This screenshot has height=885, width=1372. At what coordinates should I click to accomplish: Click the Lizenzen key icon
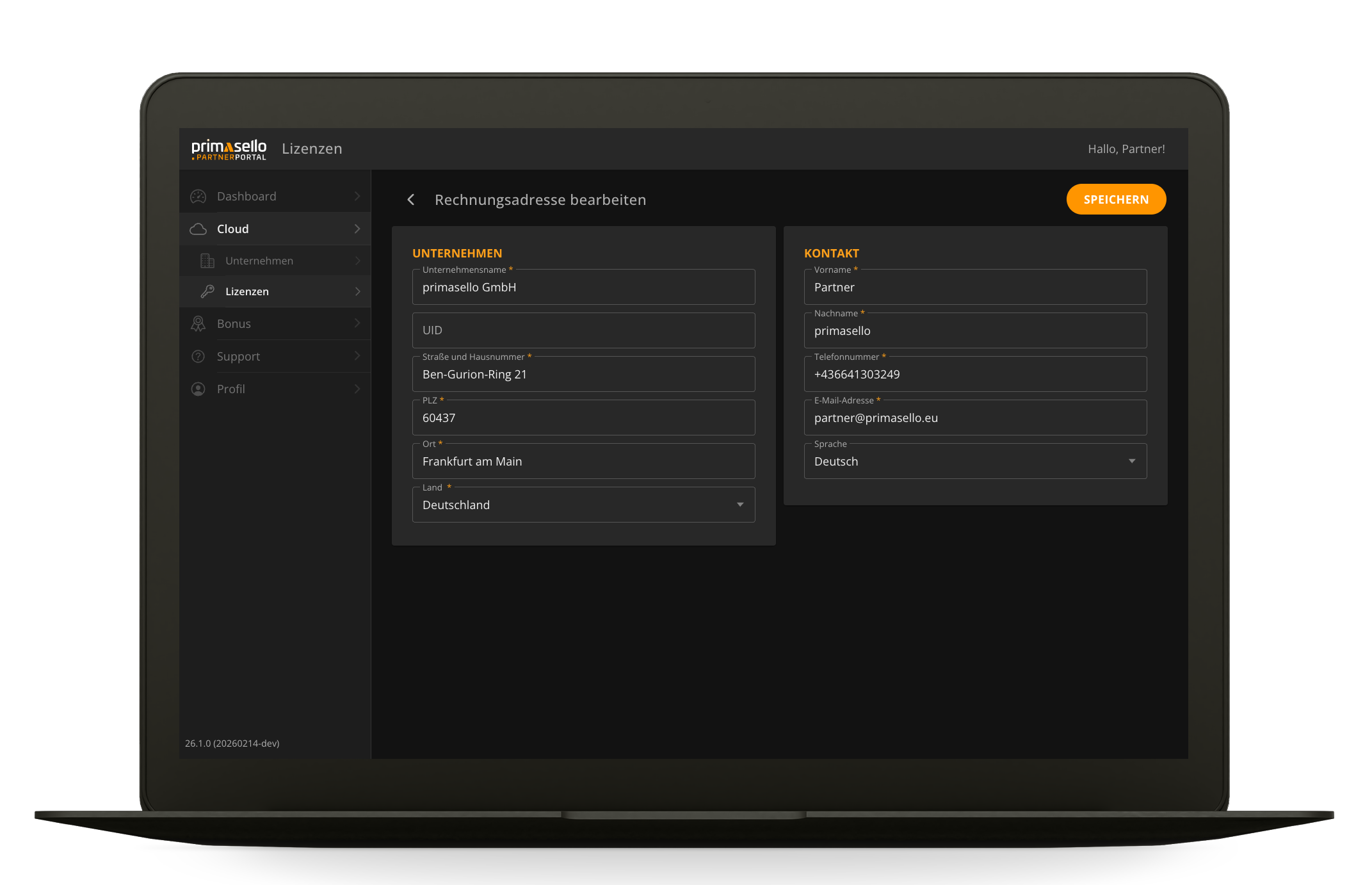(x=207, y=291)
